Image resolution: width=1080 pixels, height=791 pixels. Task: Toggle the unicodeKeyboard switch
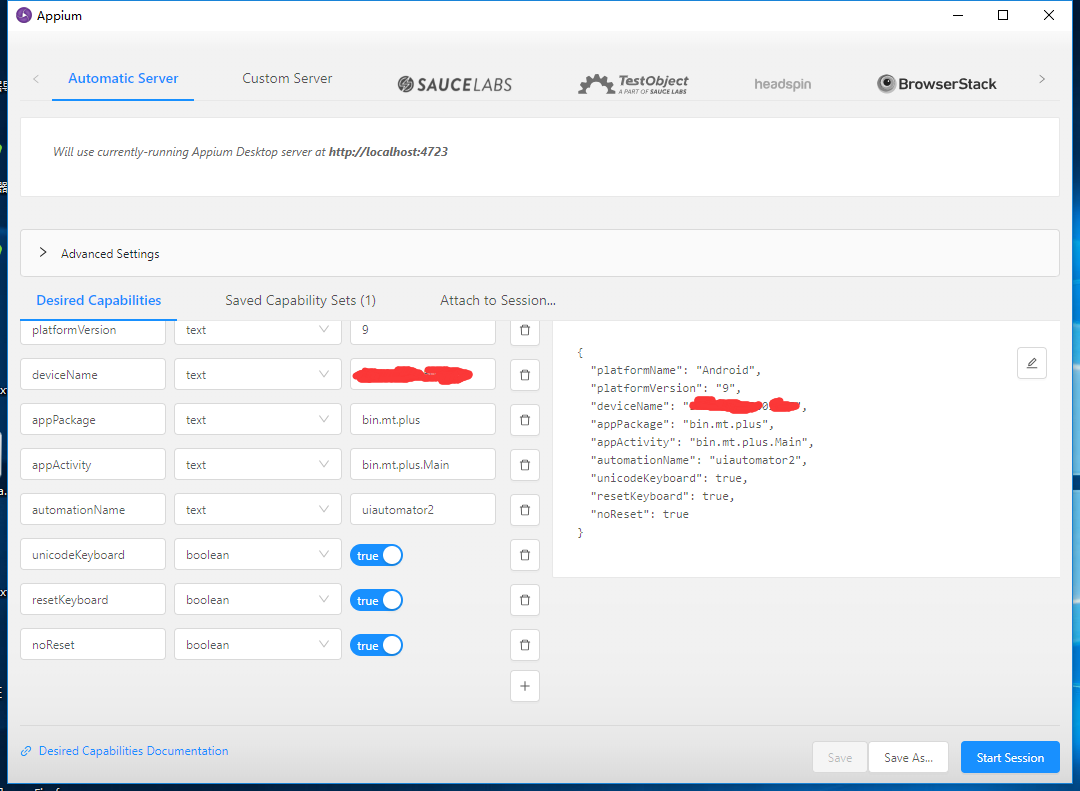tap(376, 555)
